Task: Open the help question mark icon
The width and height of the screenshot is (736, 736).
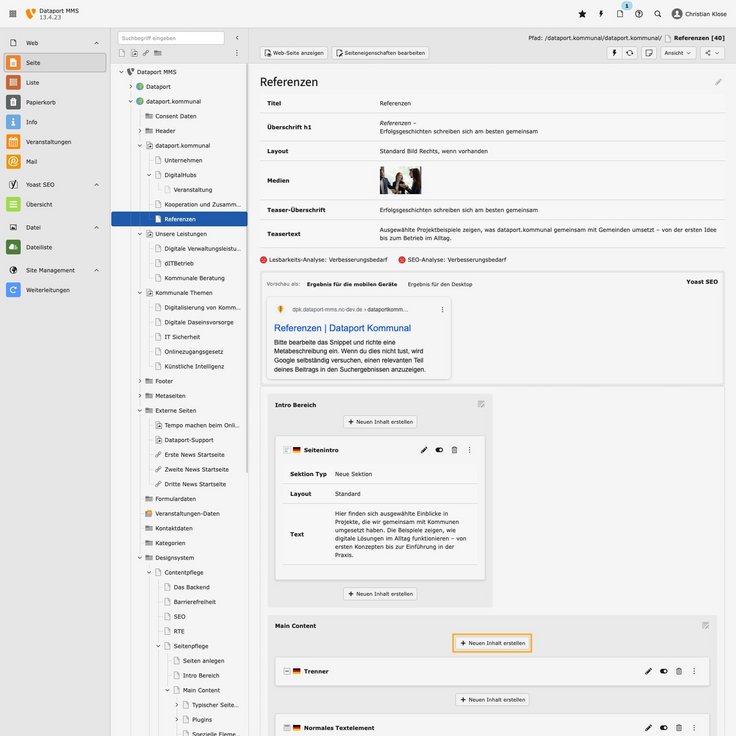Action: click(x=639, y=14)
